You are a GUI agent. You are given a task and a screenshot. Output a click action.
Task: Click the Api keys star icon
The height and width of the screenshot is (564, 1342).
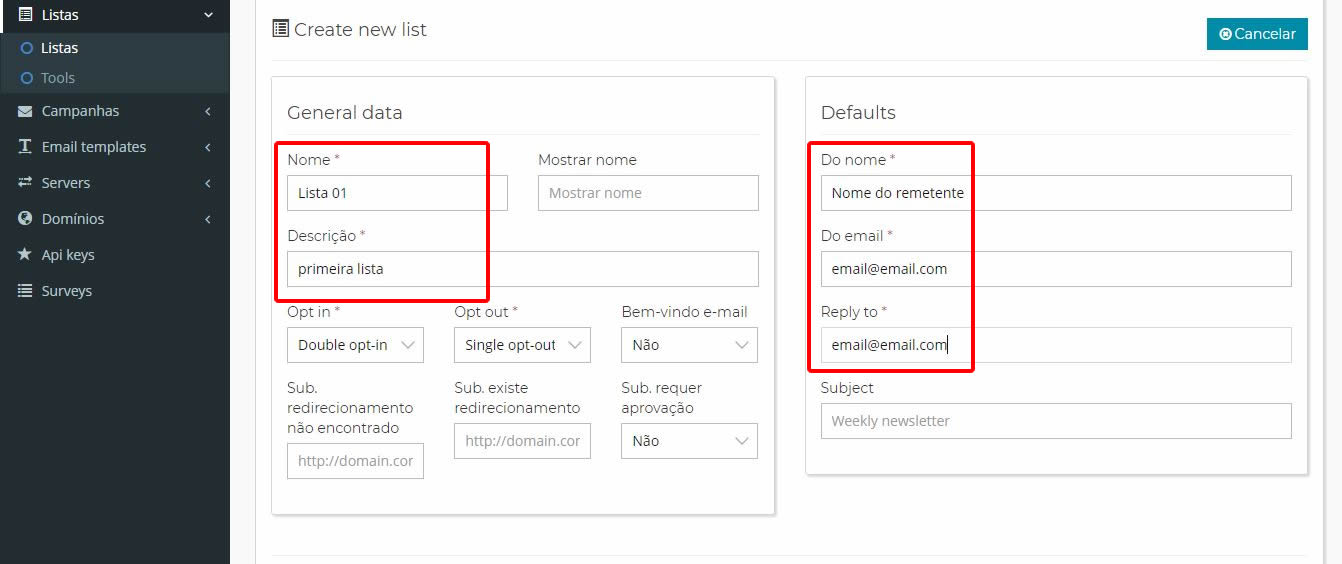click(25, 255)
